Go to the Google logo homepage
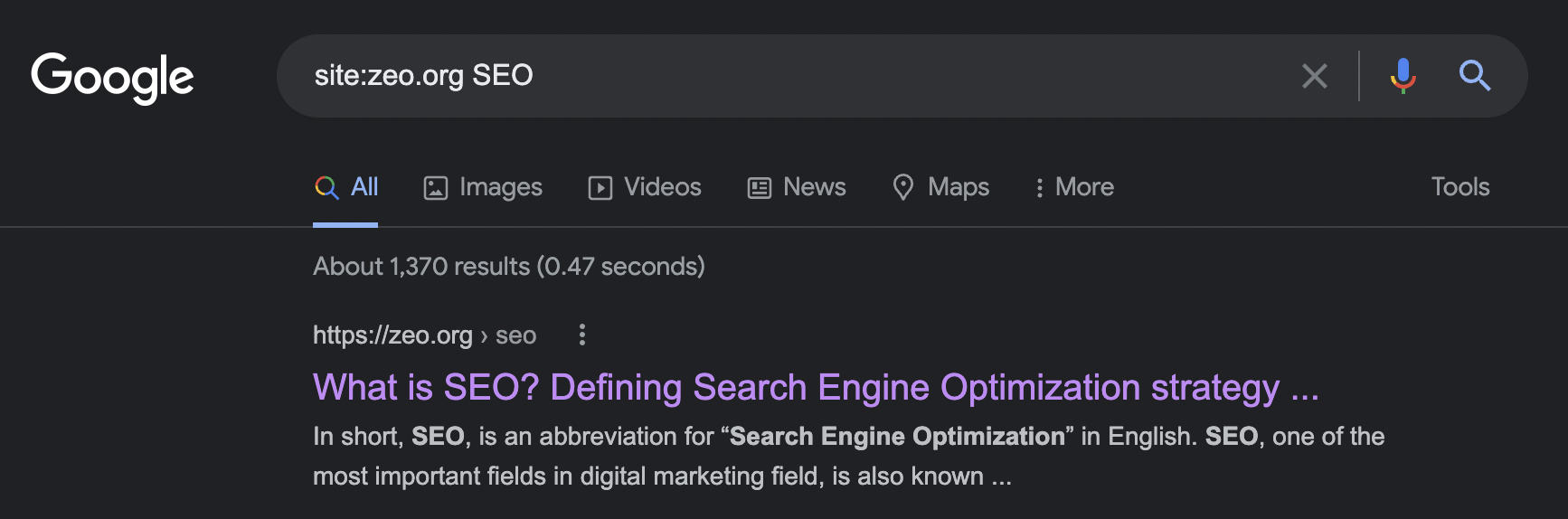The image size is (1568, 519). click(113, 78)
